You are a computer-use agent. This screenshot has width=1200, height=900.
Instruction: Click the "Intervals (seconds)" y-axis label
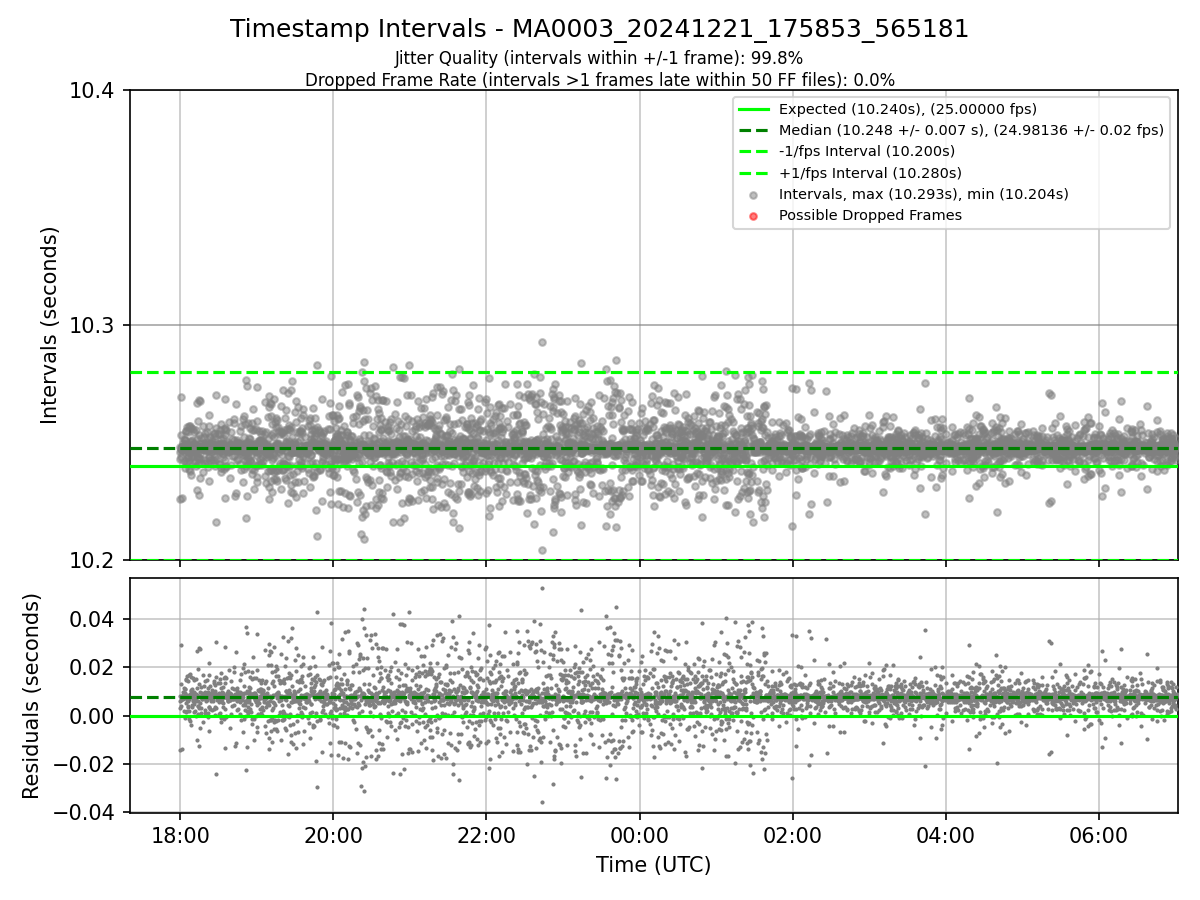click(50, 325)
